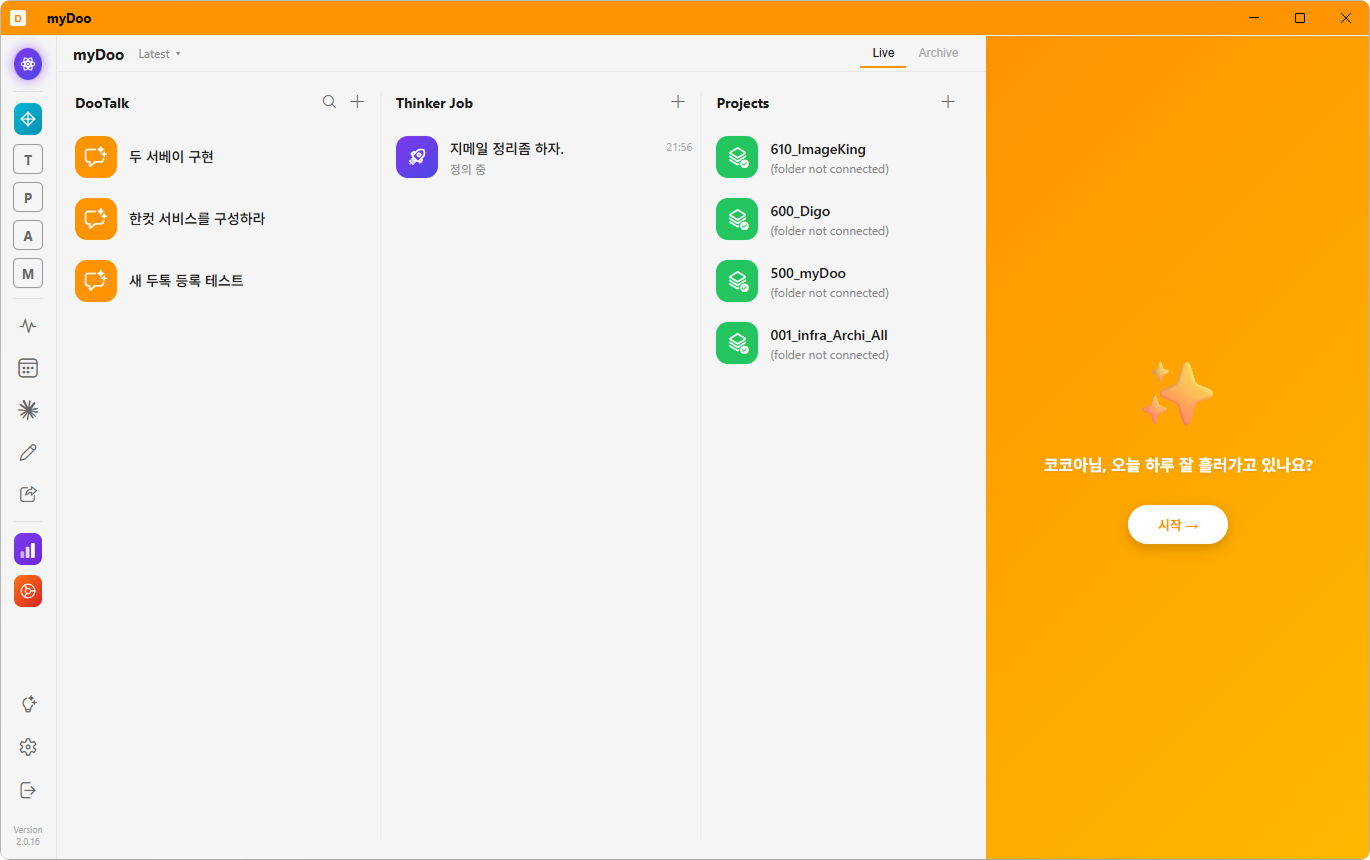Click the rocket icon for 지메일 정리좀 하자

coord(417,157)
